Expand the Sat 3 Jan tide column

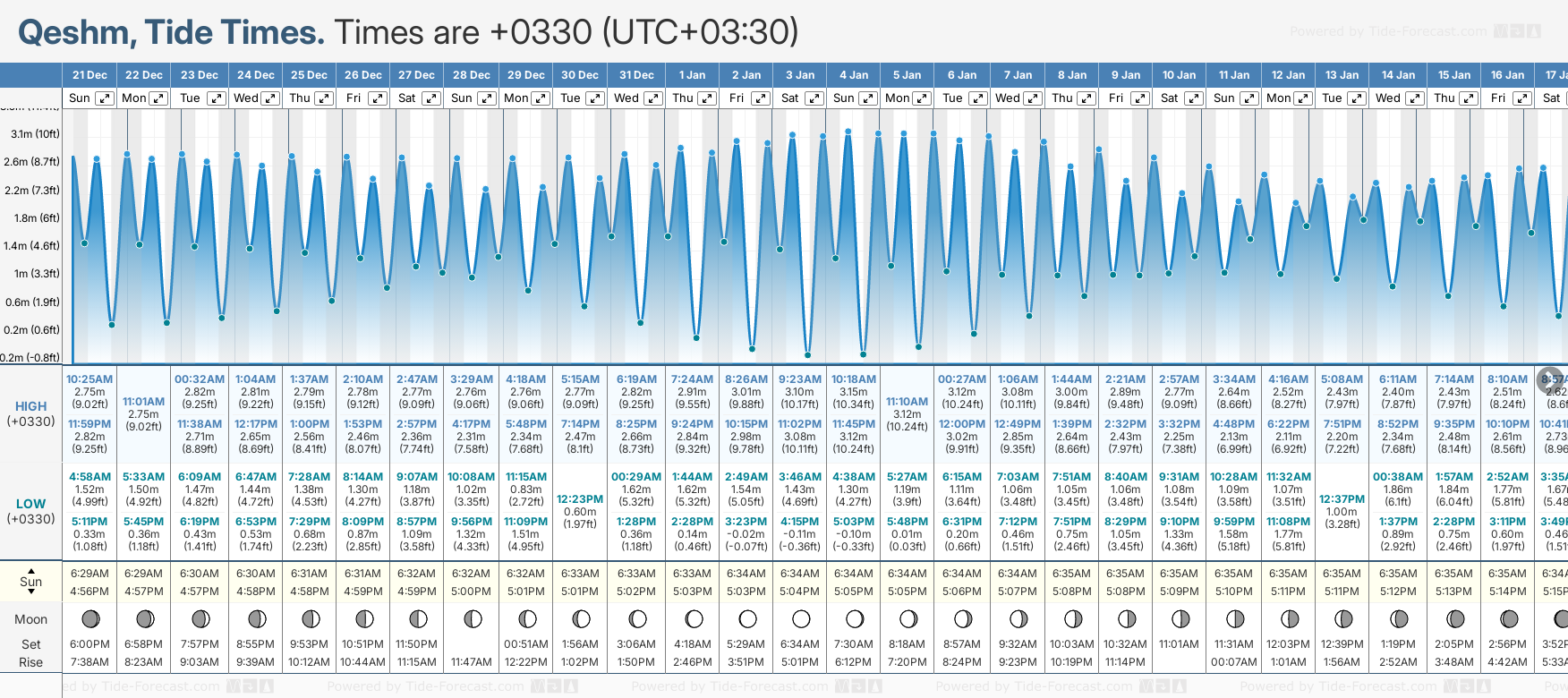click(814, 98)
